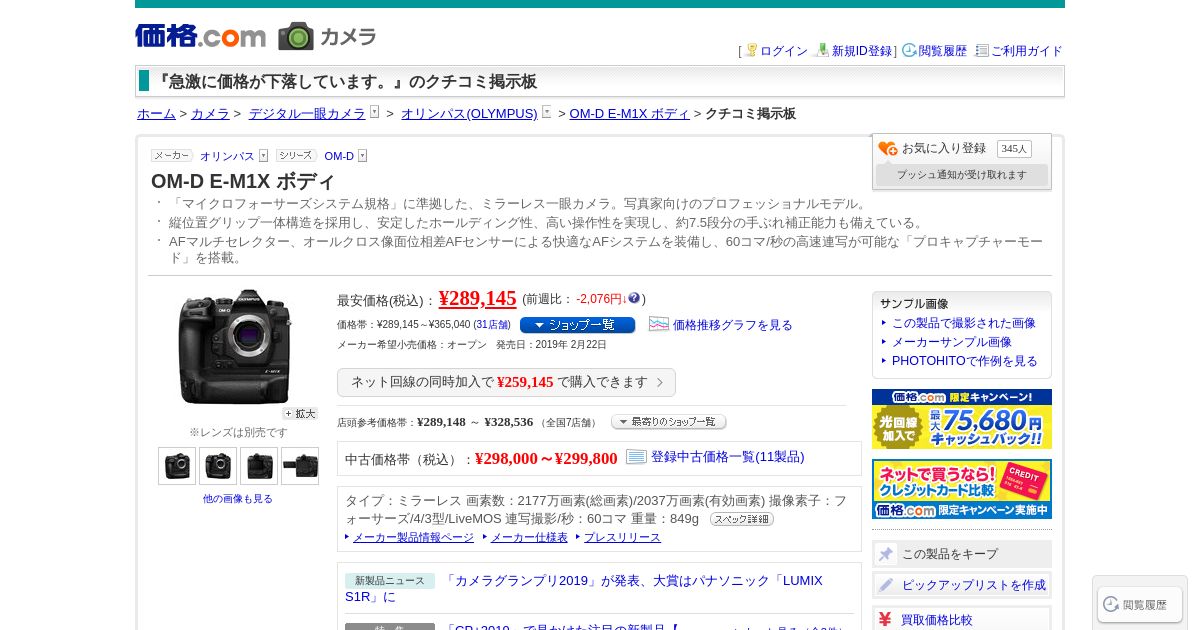This screenshot has width=1200, height=630.
Task: Click the ご利用ガイド link
Action: coord(1027,51)
